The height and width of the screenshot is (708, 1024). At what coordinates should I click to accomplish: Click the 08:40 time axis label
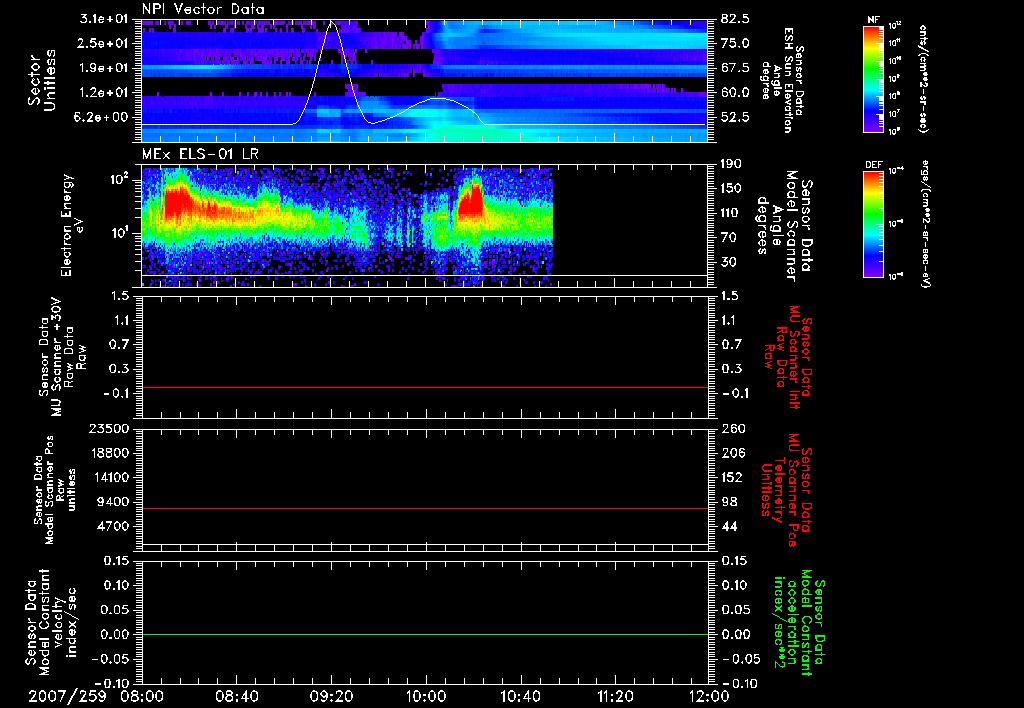coord(236,696)
